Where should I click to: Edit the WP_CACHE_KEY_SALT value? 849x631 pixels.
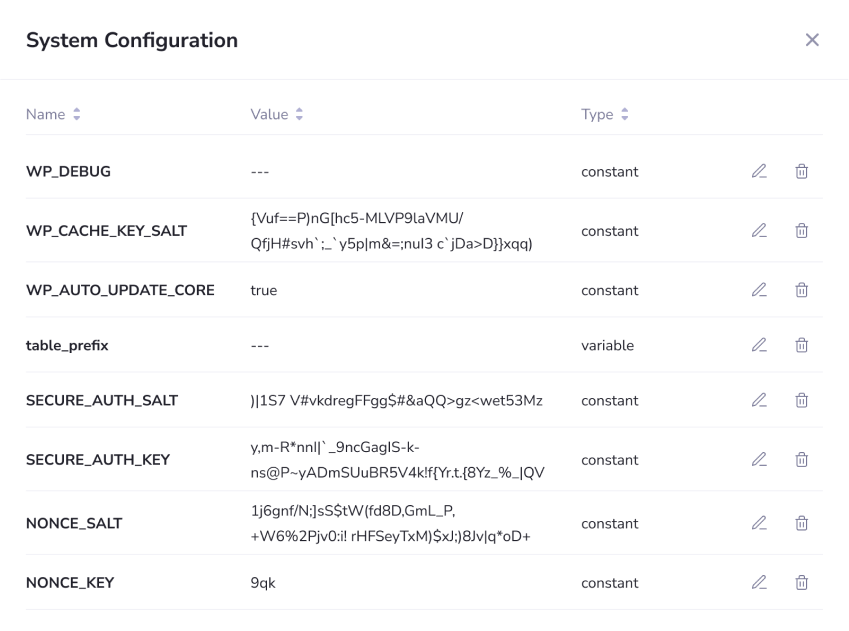(x=759, y=230)
